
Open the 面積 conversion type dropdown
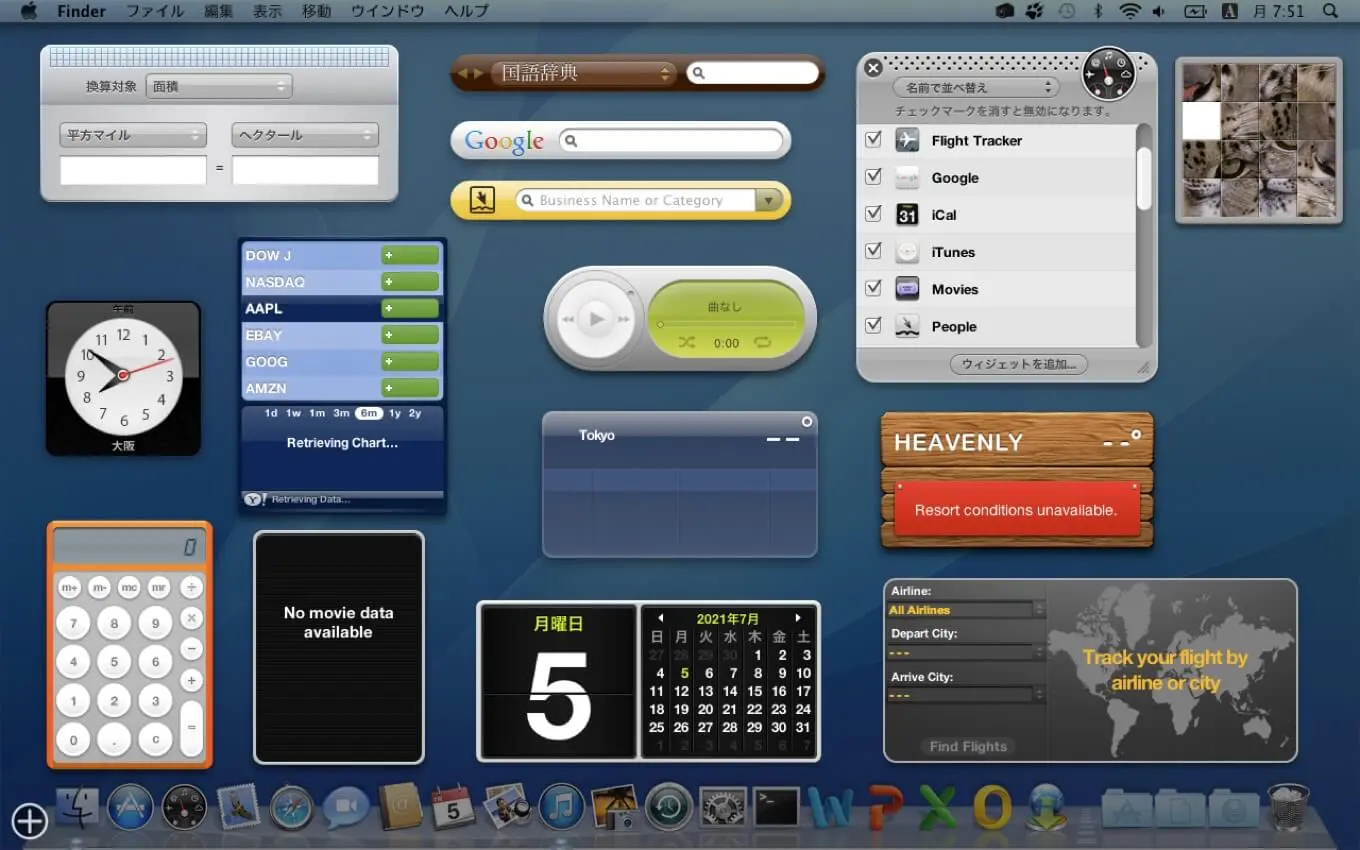tap(219, 86)
